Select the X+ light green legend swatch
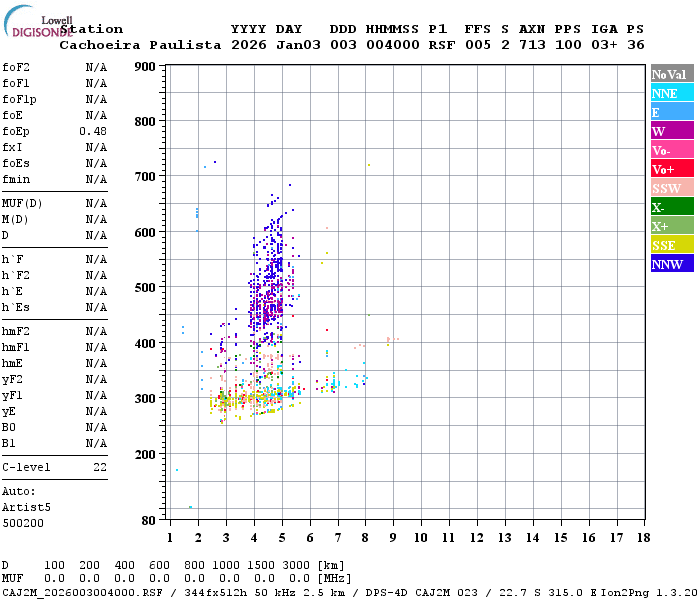 click(672, 225)
